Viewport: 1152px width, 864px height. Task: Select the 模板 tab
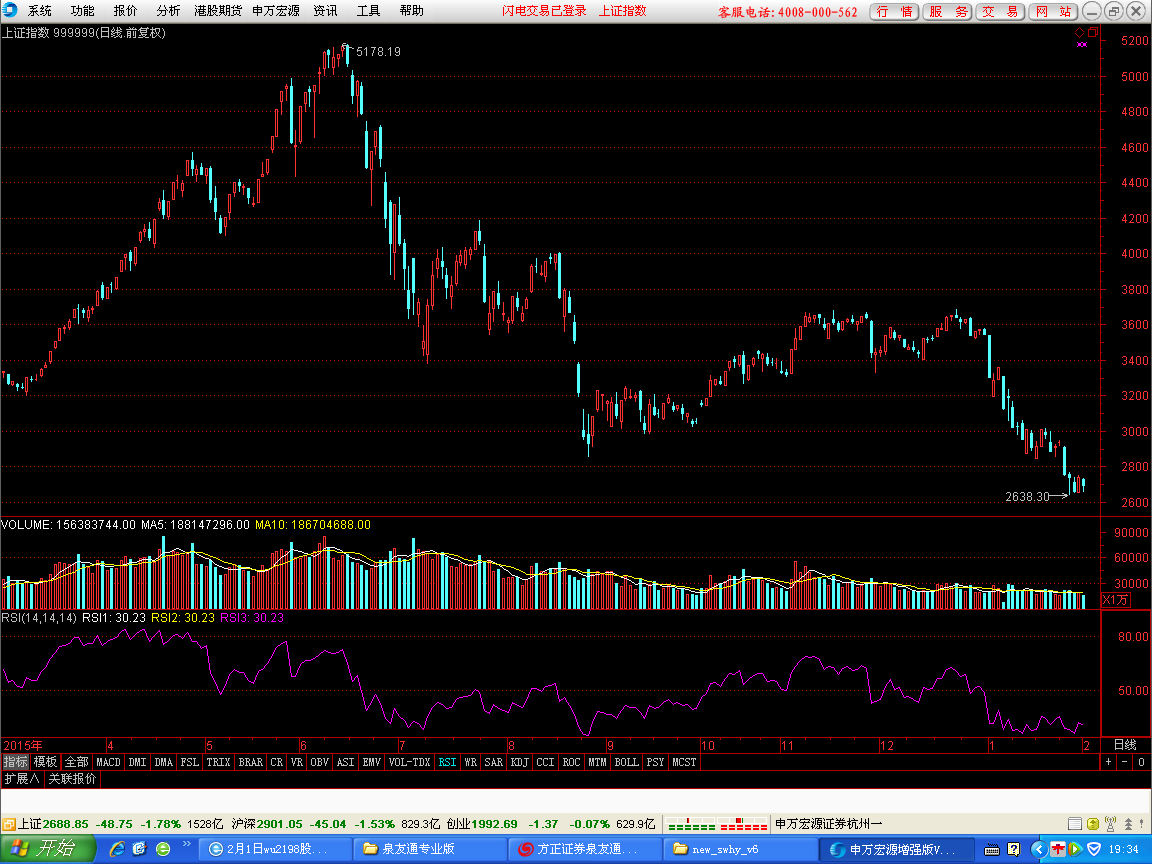(x=45, y=762)
